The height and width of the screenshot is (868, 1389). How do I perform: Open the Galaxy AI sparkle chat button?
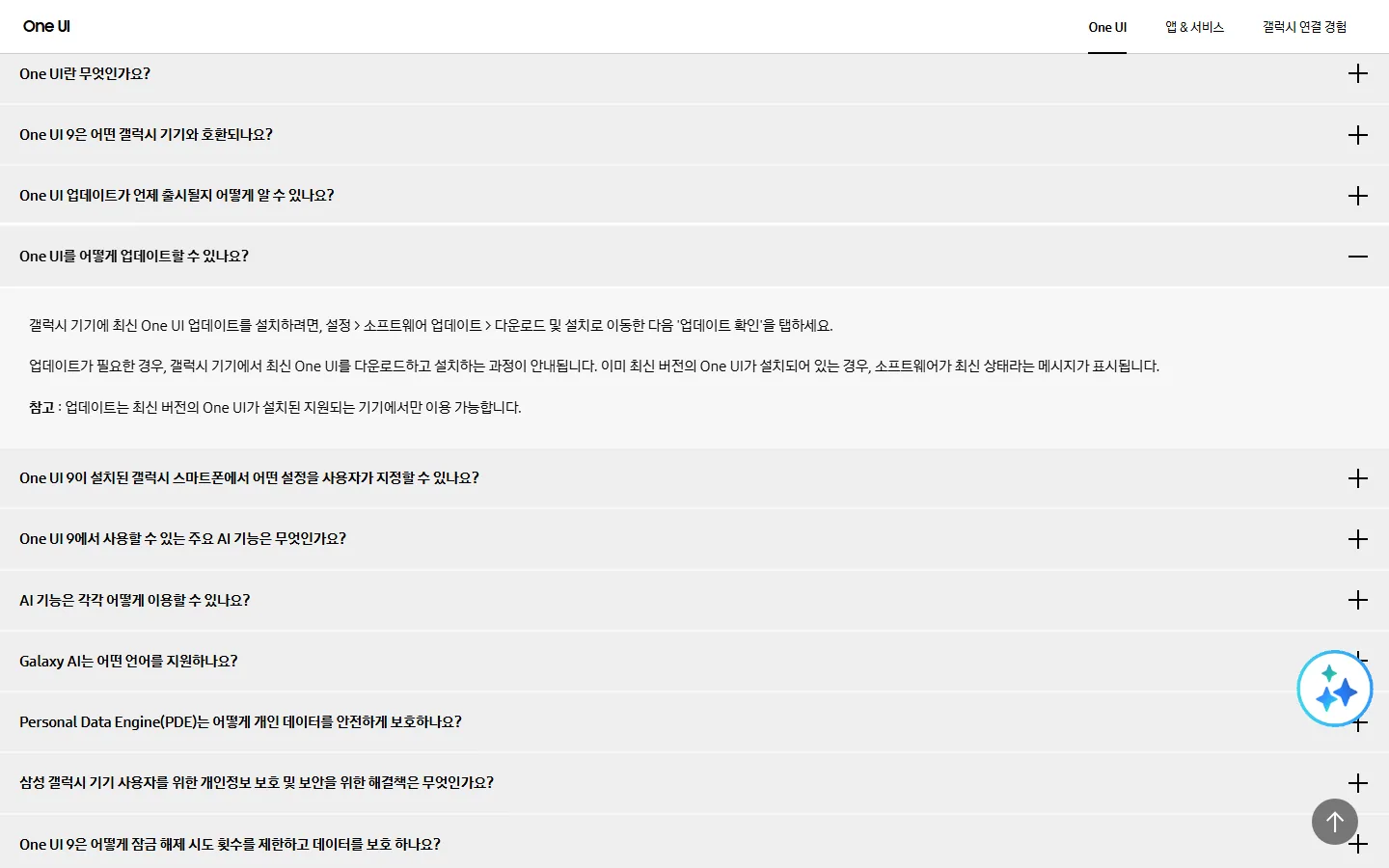(1334, 689)
